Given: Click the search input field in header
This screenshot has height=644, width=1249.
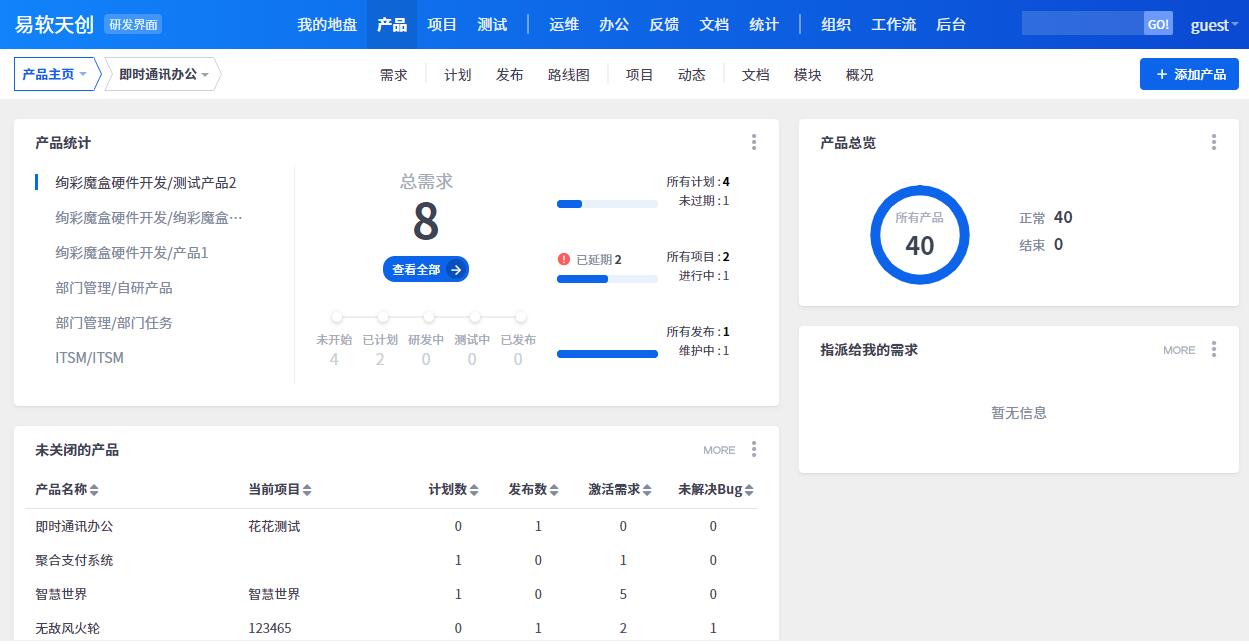Looking at the screenshot, I should point(1082,25).
